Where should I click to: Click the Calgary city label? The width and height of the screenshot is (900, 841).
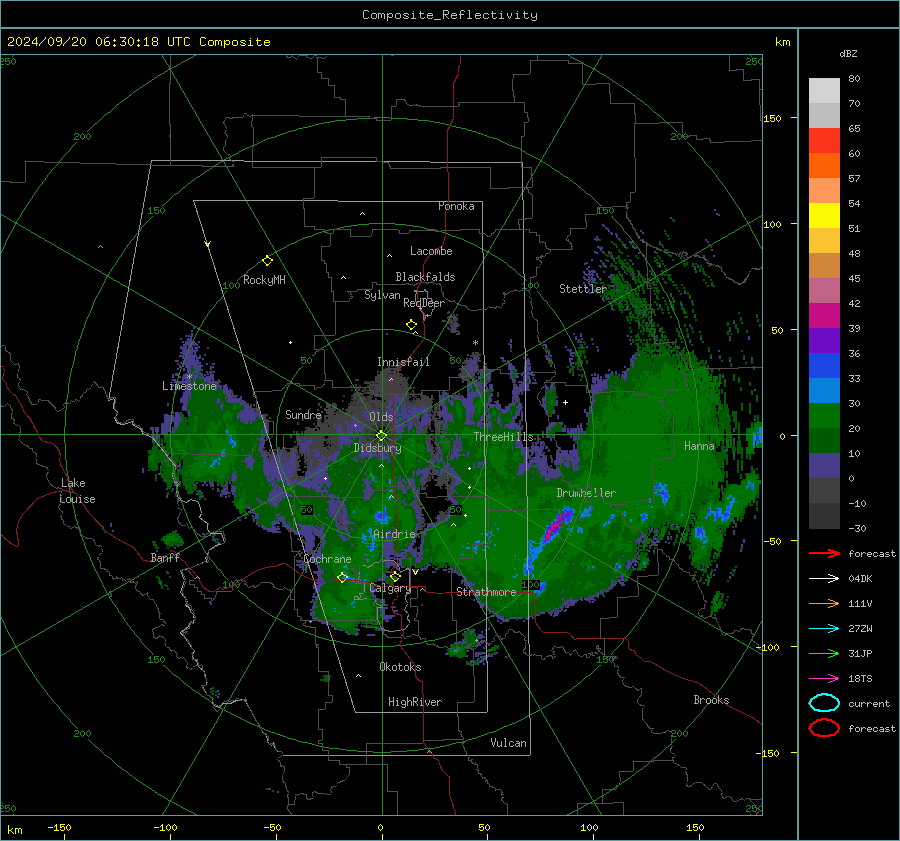pos(390,588)
